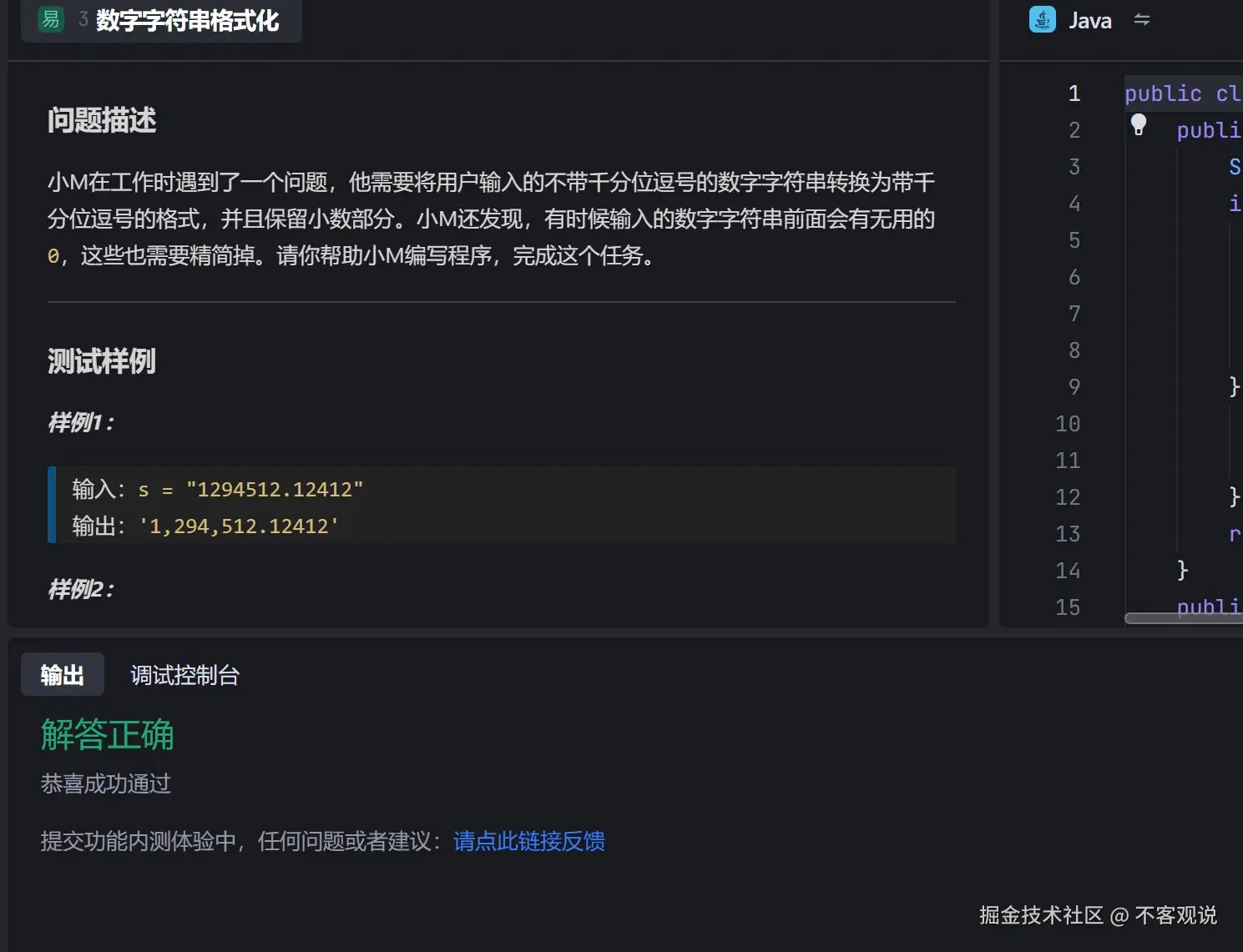This screenshot has width=1243, height=952.
Task: Click the 样例2 section label
Action: [80, 590]
